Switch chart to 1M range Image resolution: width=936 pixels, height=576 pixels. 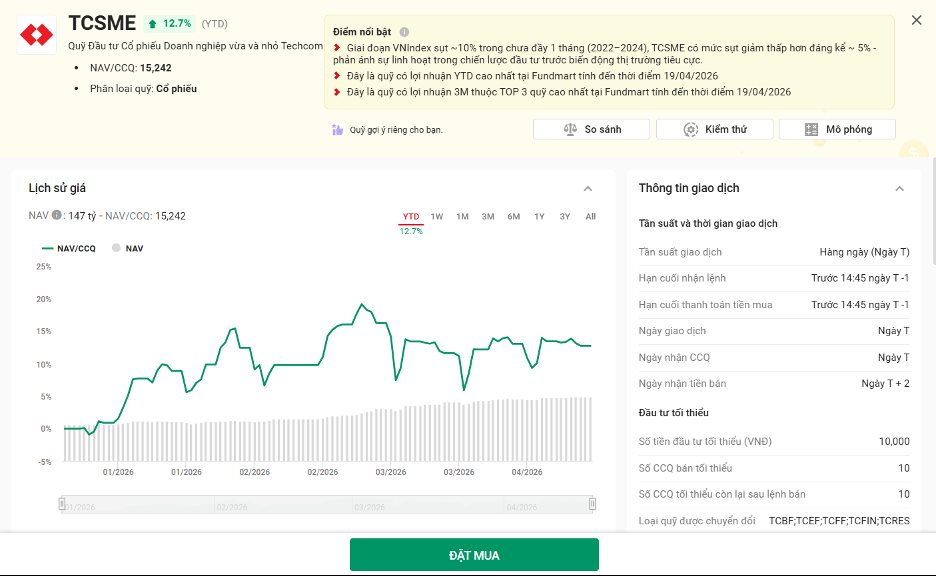462,217
